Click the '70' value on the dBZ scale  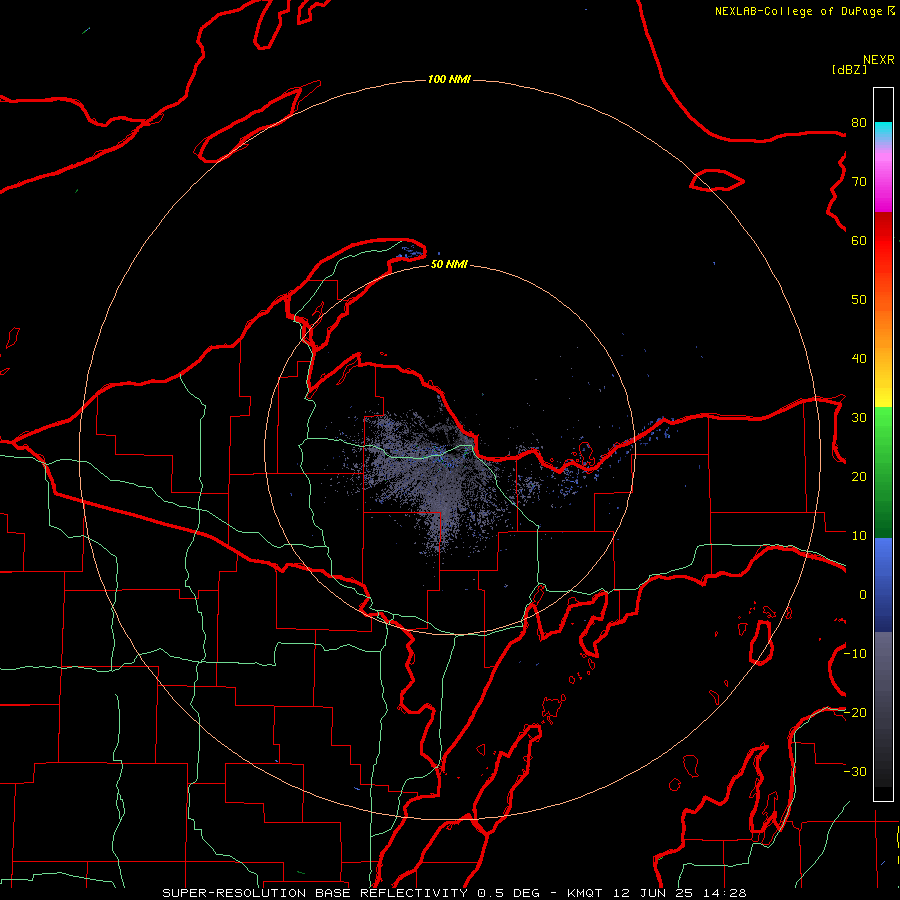pyautogui.click(x=859, y=182)
